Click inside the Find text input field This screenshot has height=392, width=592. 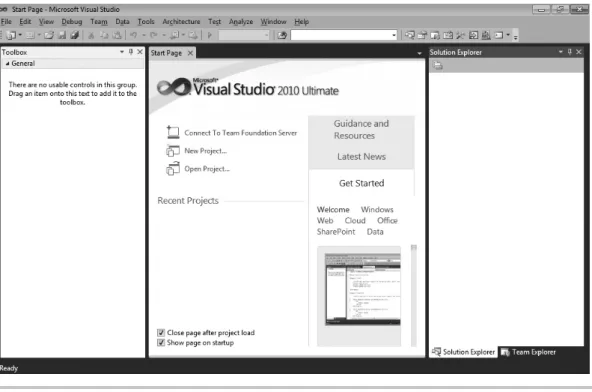click(x=341, y=35)
